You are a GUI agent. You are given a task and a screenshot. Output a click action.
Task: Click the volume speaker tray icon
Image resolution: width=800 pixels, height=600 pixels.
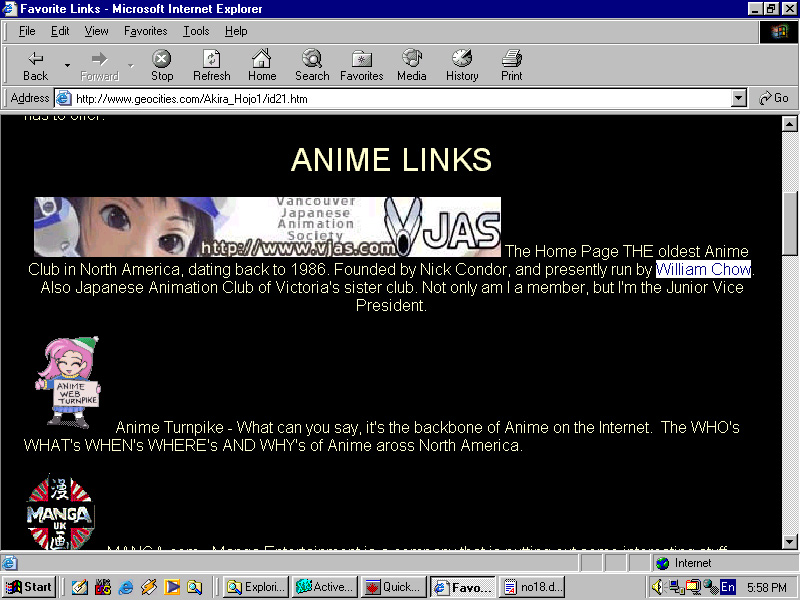point(658,587)
